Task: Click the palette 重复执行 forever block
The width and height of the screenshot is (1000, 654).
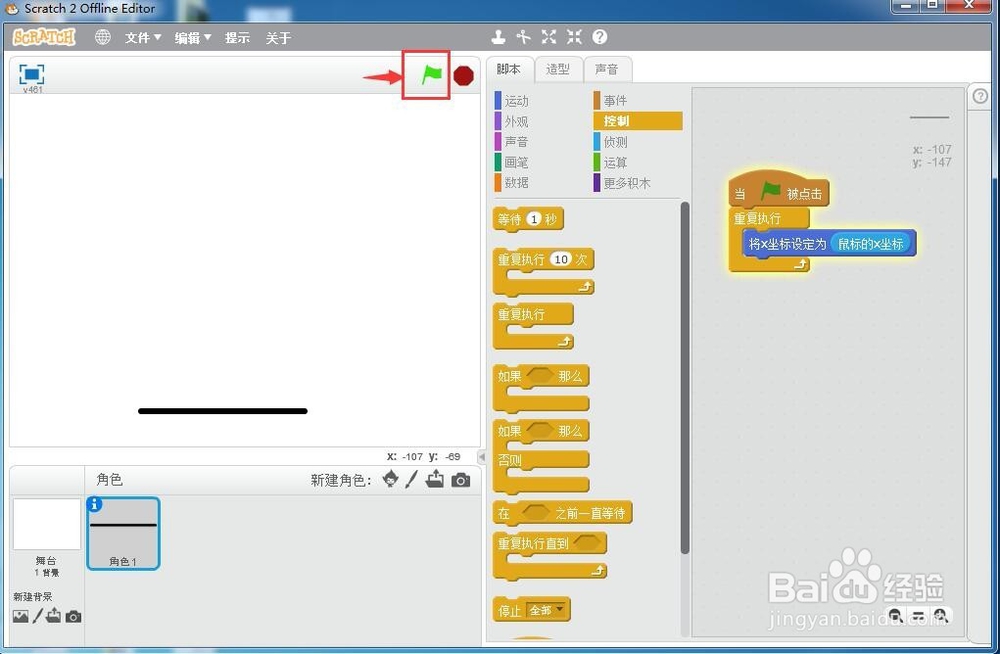Action: click(521, 315)
